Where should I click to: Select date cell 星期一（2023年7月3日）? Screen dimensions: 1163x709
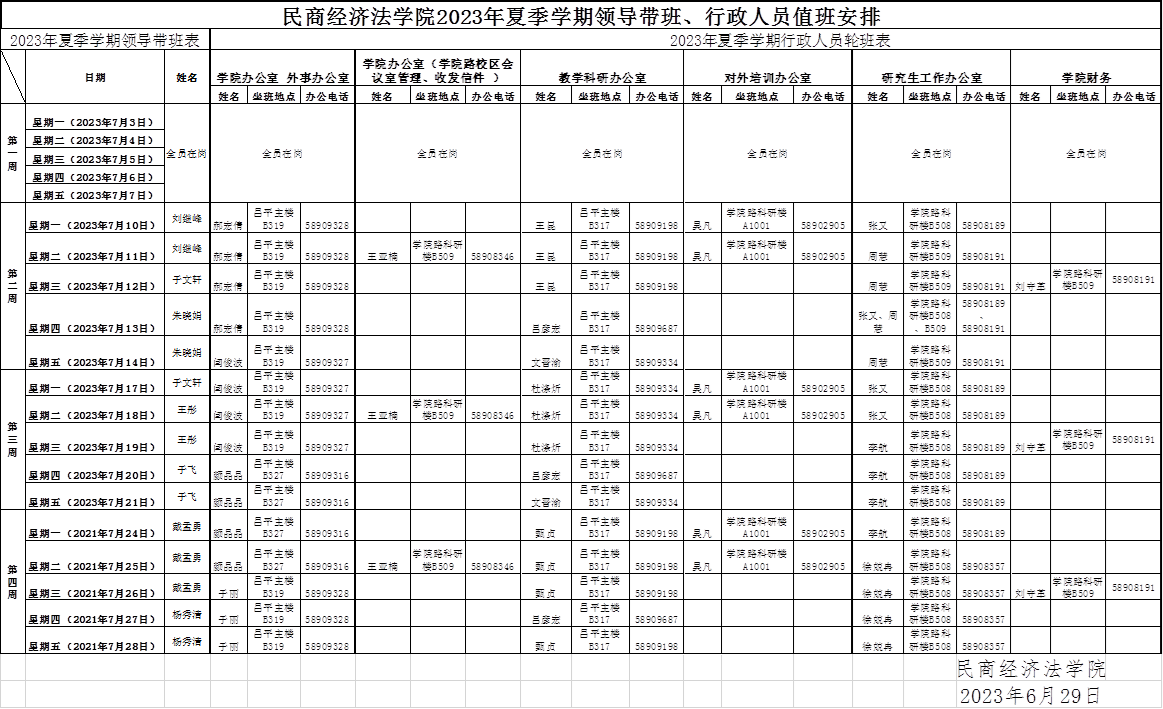click(x=95, y=121)
